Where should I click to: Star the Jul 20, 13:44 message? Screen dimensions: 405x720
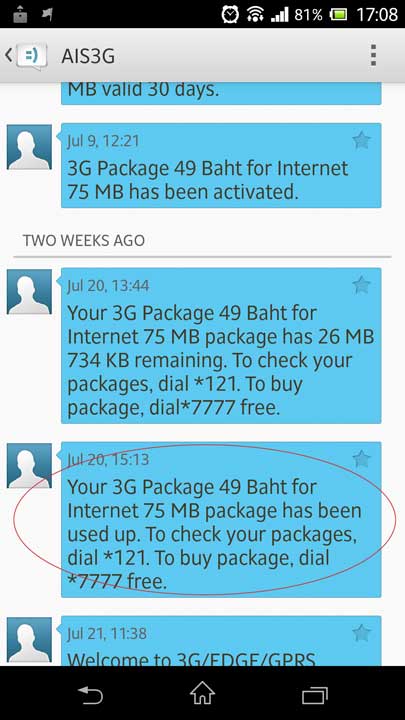click(x=361, y=285)
